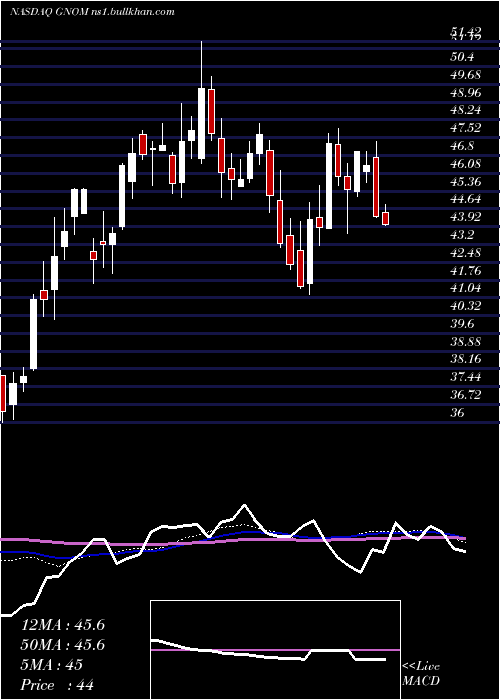
Task: Select the 36 price level label
Action: point(458,412)
